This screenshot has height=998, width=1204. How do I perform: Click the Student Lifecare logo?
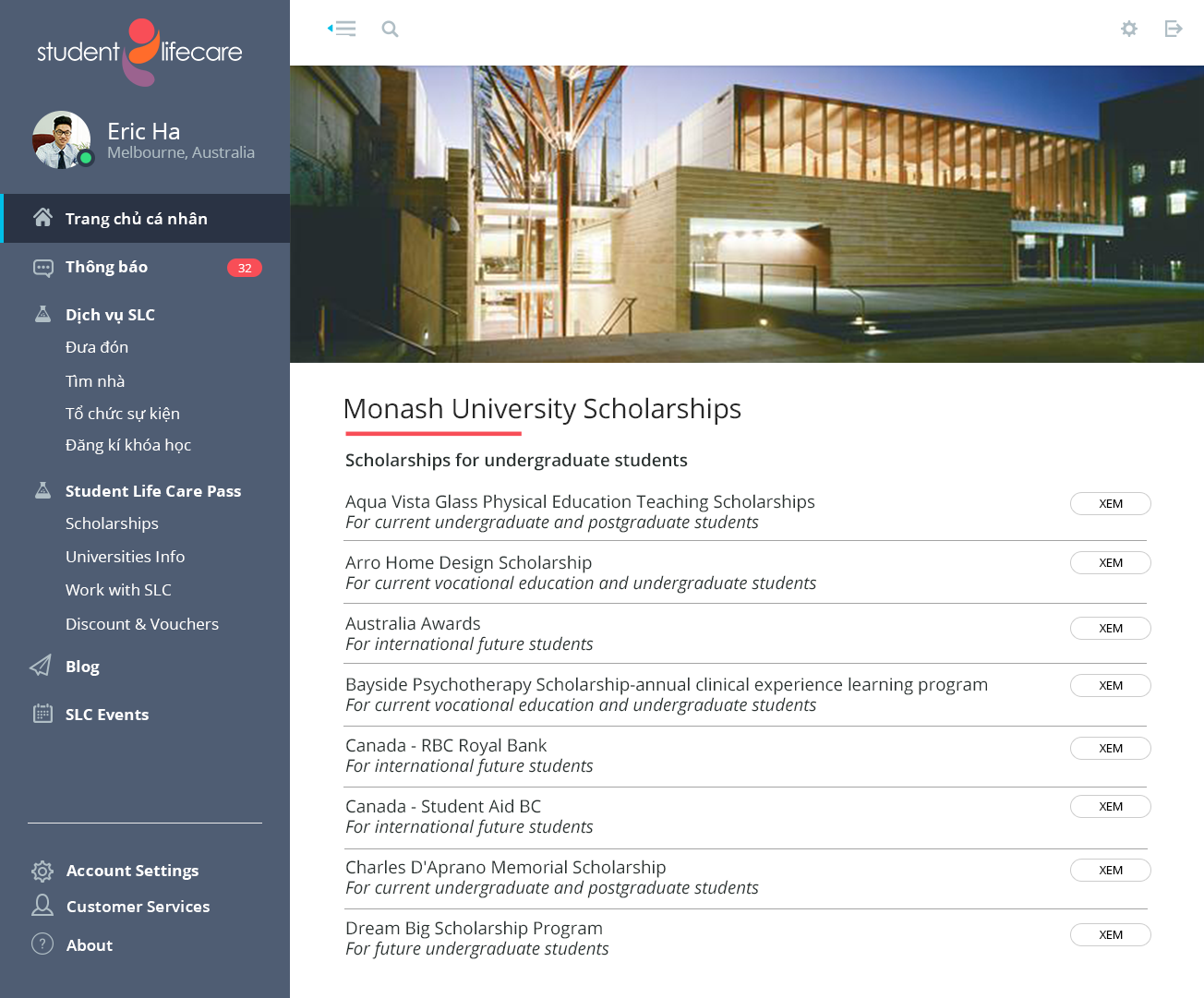click(139, 52)
